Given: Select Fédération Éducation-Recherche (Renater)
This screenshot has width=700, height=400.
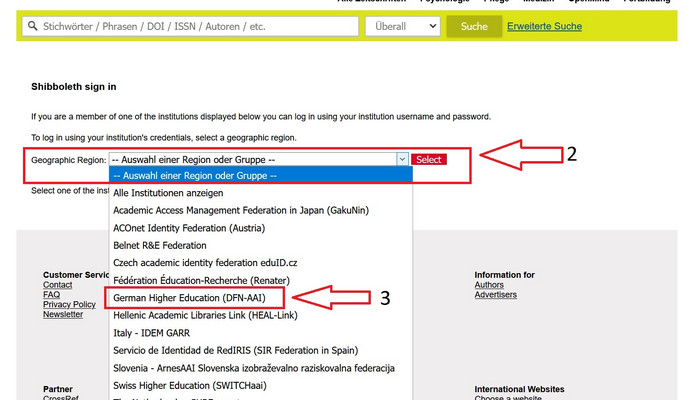Looking at the screenshot, I should point(261,280).
